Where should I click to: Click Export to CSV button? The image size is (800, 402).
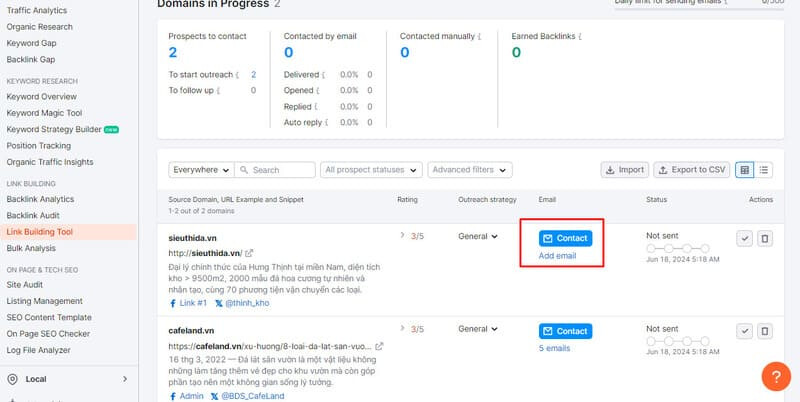tap(691, 170)
